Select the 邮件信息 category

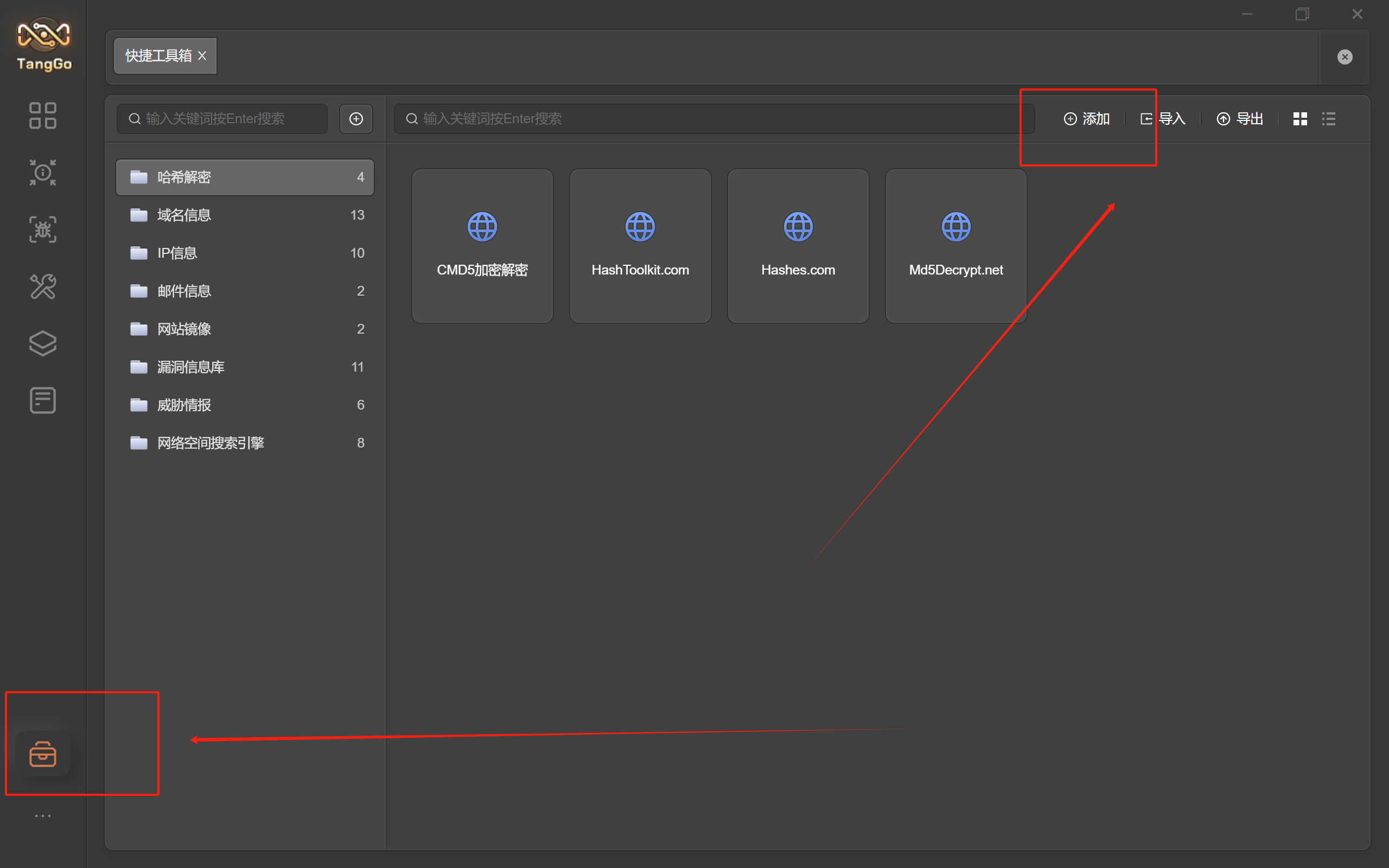click(245, 291)
